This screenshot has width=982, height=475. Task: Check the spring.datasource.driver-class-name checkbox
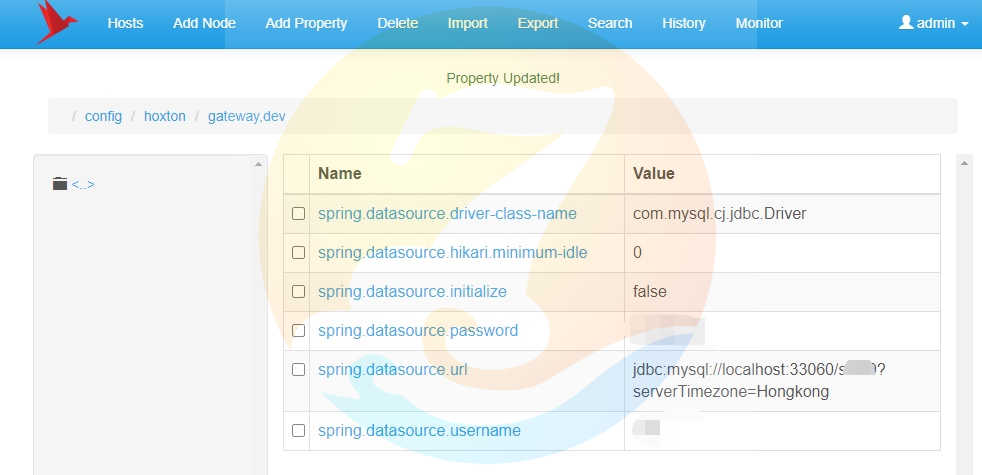coord(299,214)
